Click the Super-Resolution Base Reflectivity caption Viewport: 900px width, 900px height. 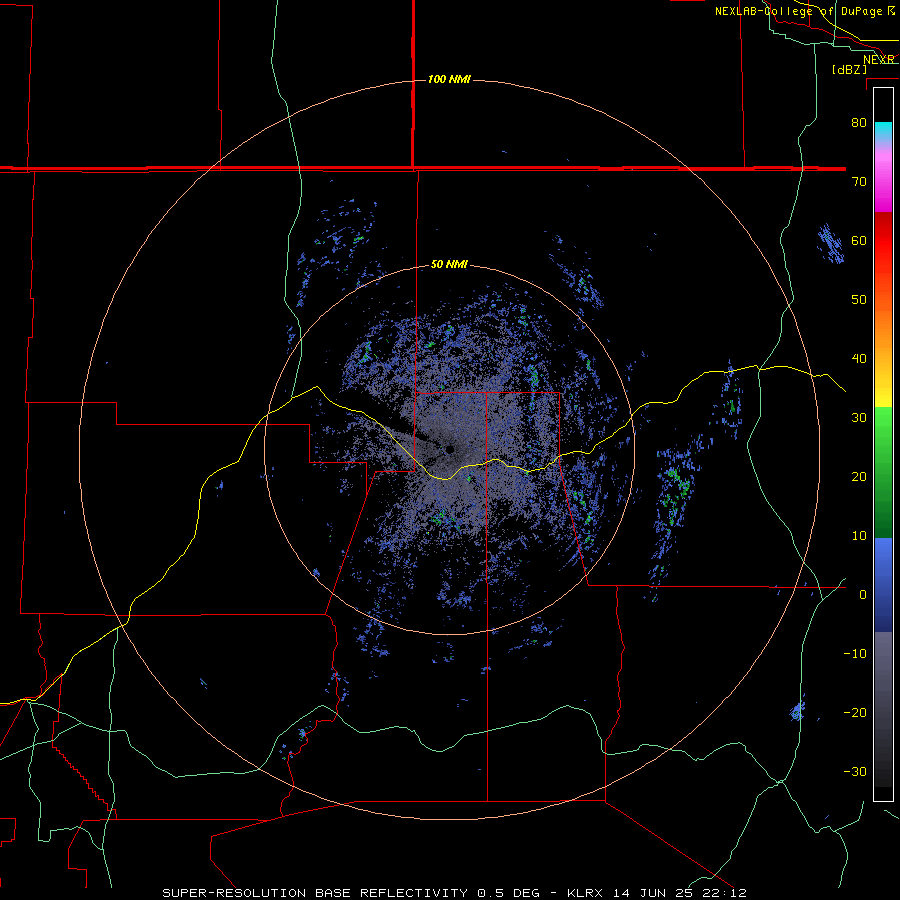pos(455,893)
